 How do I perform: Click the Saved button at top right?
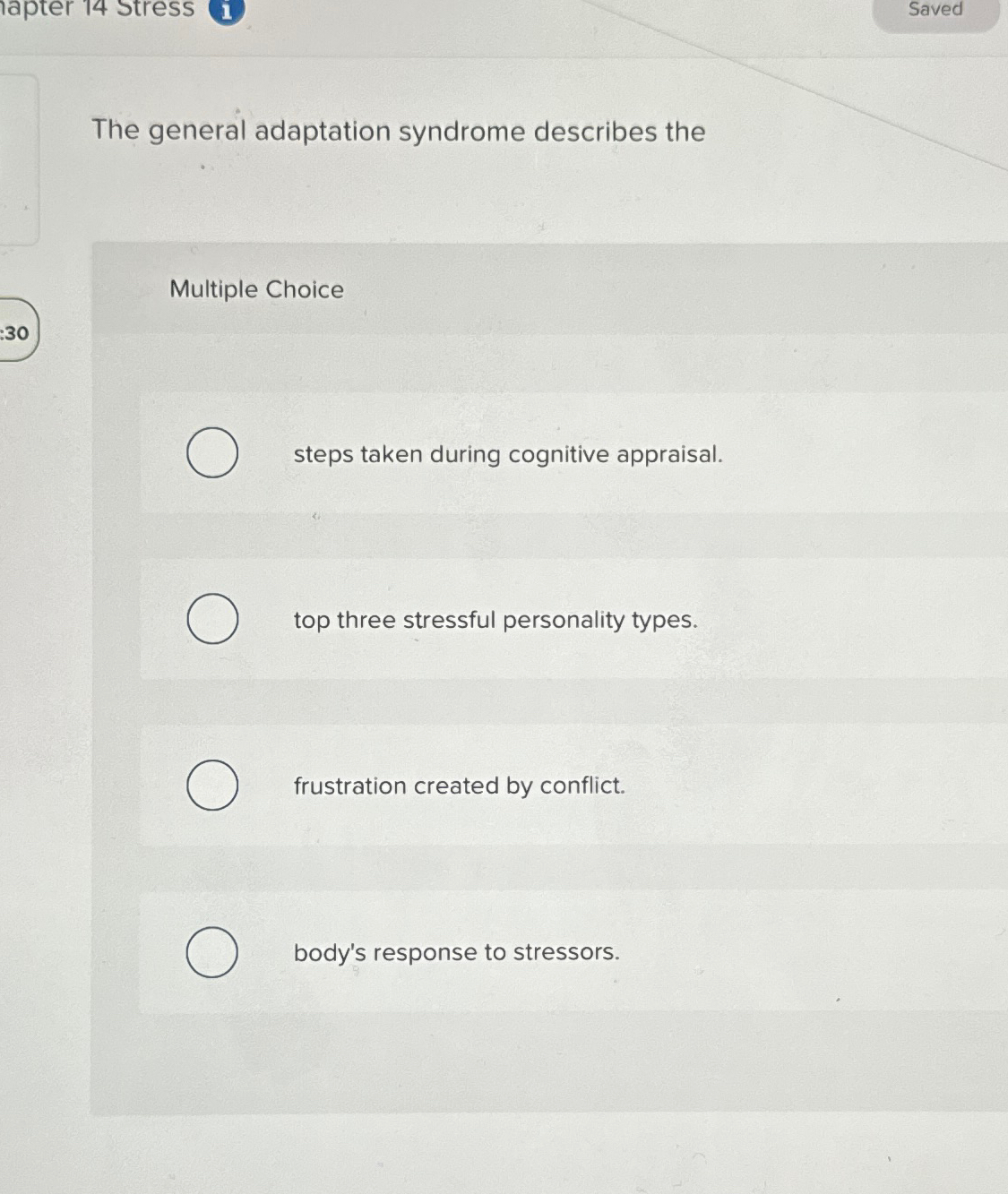(x=935, y=11)
